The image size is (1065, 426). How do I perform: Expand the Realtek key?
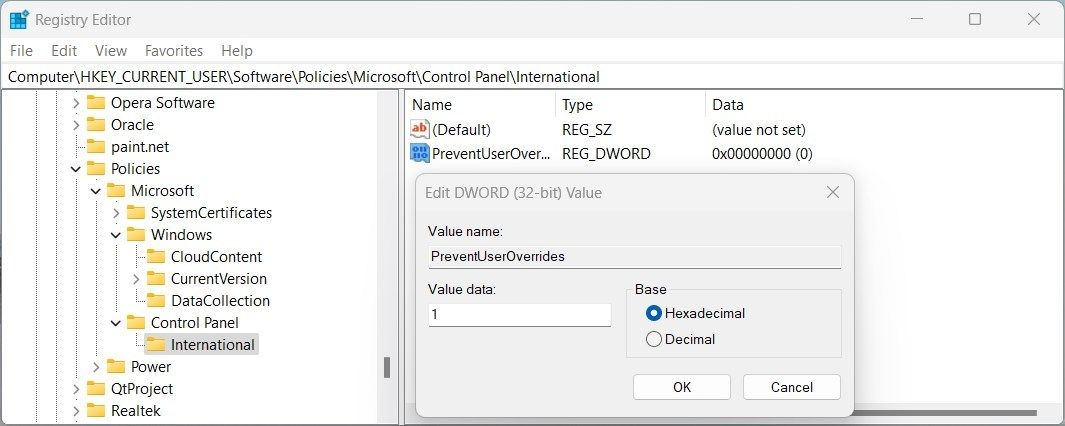click(x=76, y=410)
